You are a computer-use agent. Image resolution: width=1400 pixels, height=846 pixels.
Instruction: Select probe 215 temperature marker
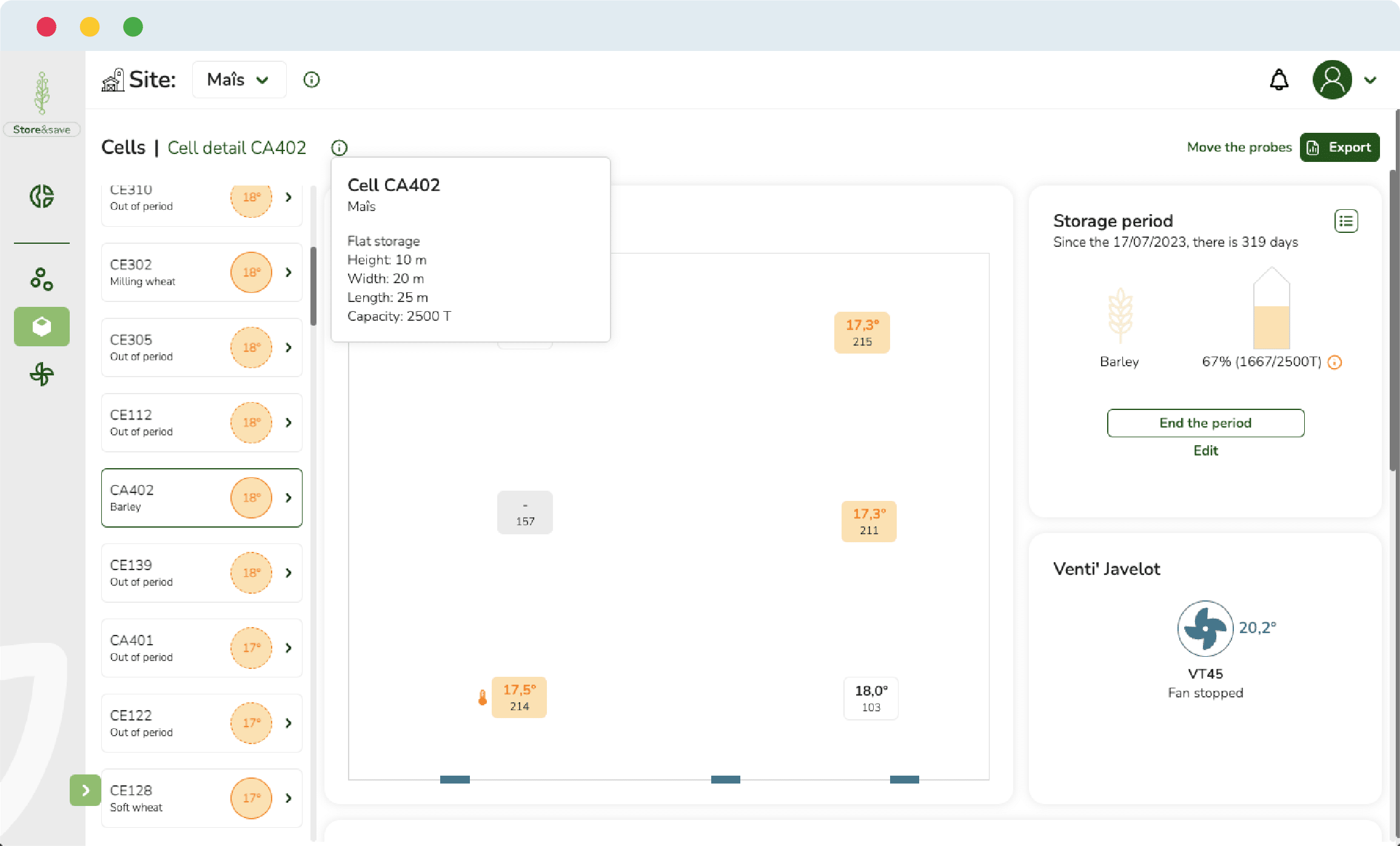(862, 332)
